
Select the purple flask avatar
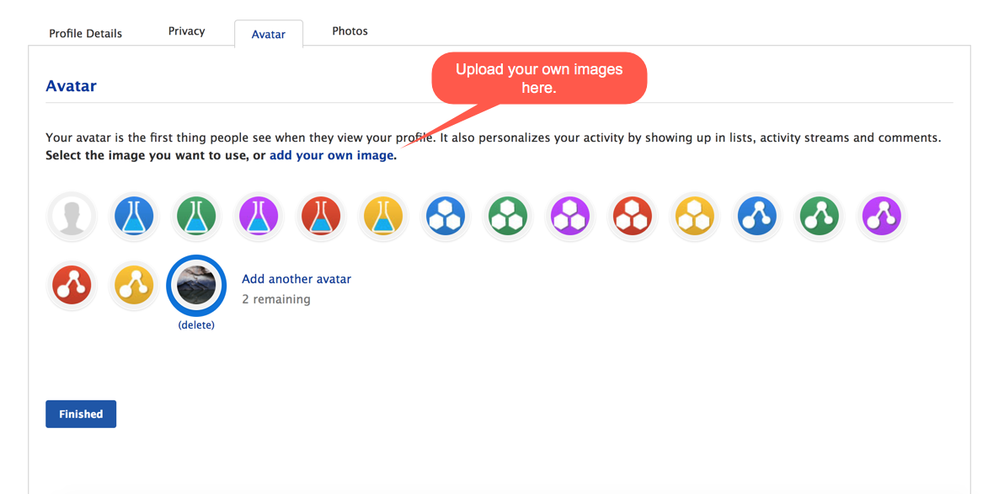tap(259, 216)
